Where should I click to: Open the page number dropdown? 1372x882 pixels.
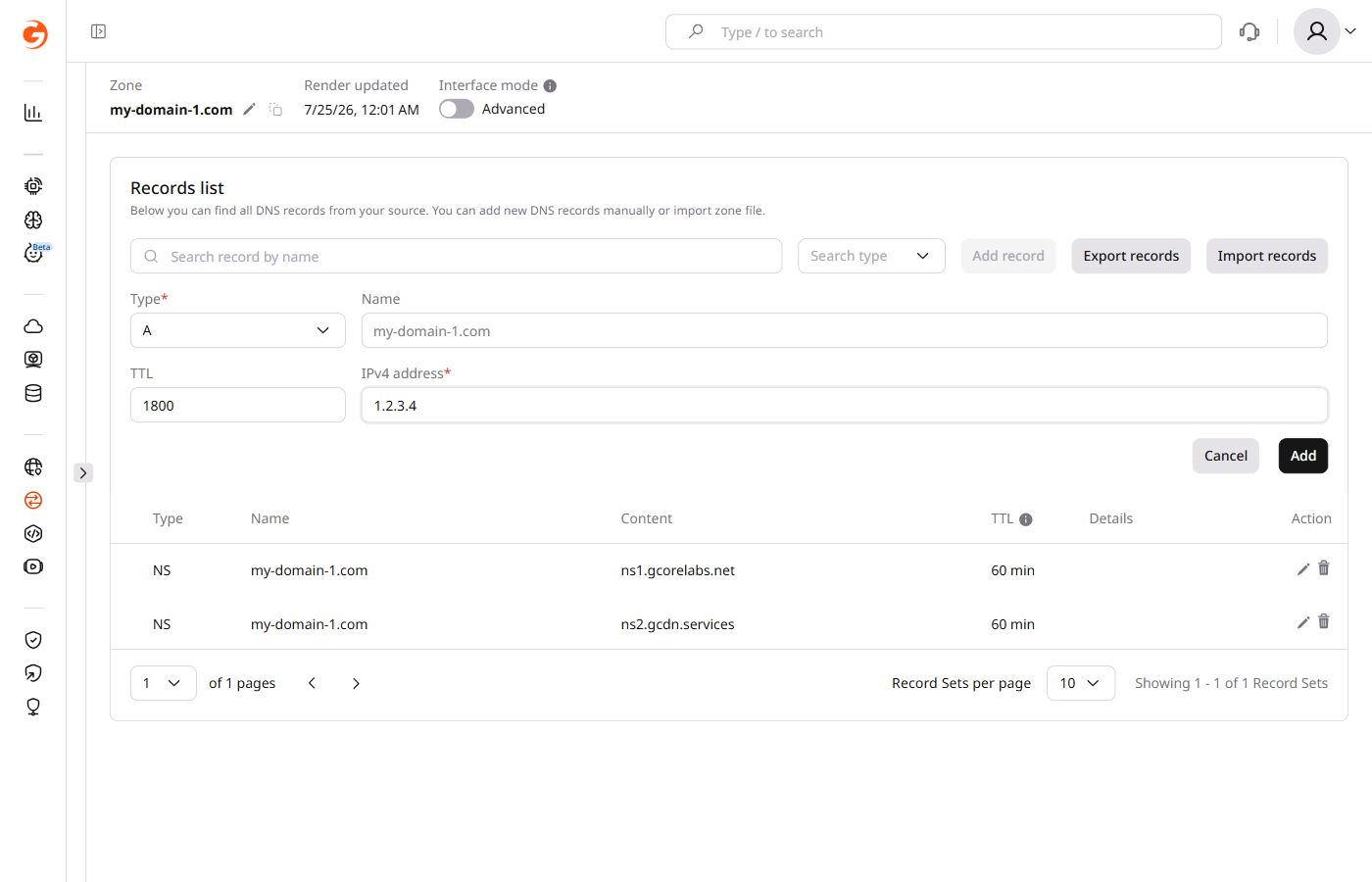point(164,683)
